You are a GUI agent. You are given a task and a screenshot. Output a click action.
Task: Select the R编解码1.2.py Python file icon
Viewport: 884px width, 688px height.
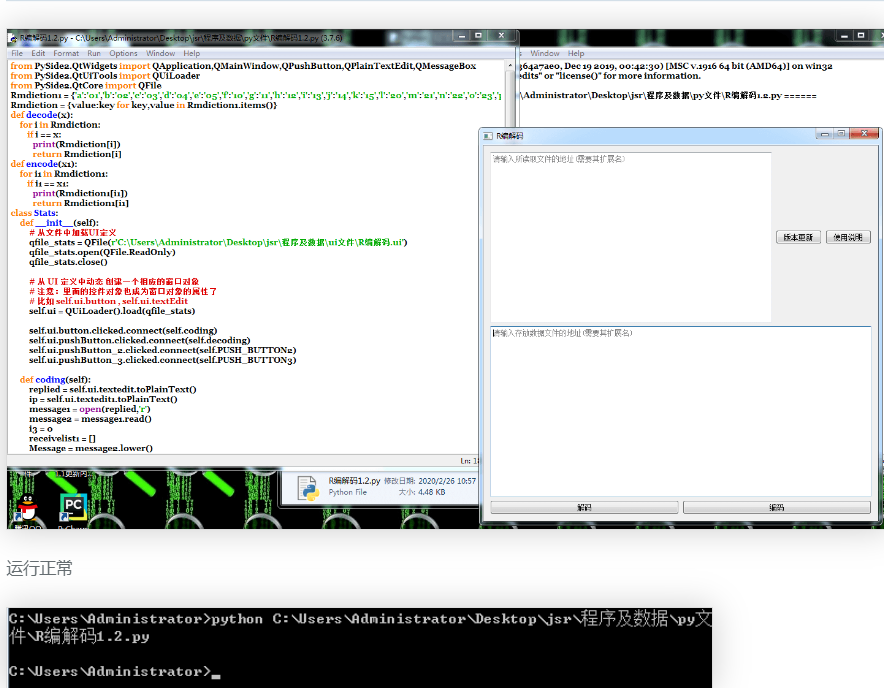308,486
